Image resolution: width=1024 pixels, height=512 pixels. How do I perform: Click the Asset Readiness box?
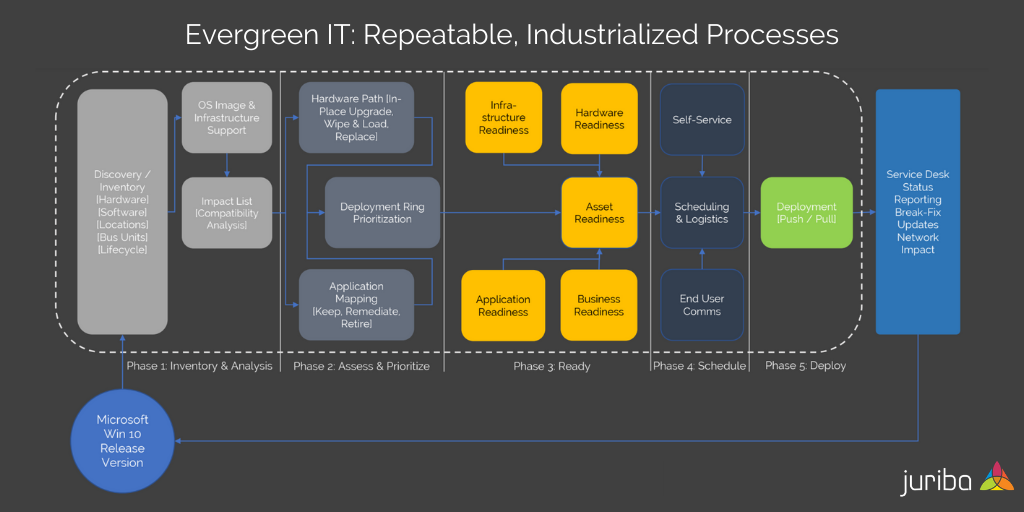coord(599,213)
